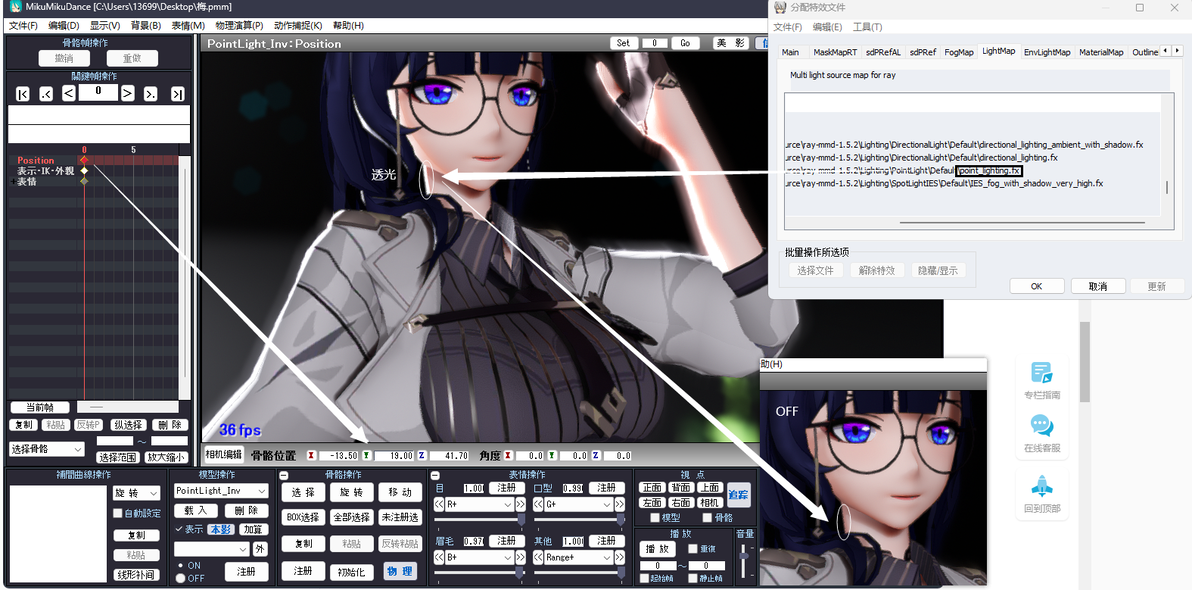Select the OFF radio button
Image resolution: width=1192 pixels, height=590 pixels.
point(180,578)
